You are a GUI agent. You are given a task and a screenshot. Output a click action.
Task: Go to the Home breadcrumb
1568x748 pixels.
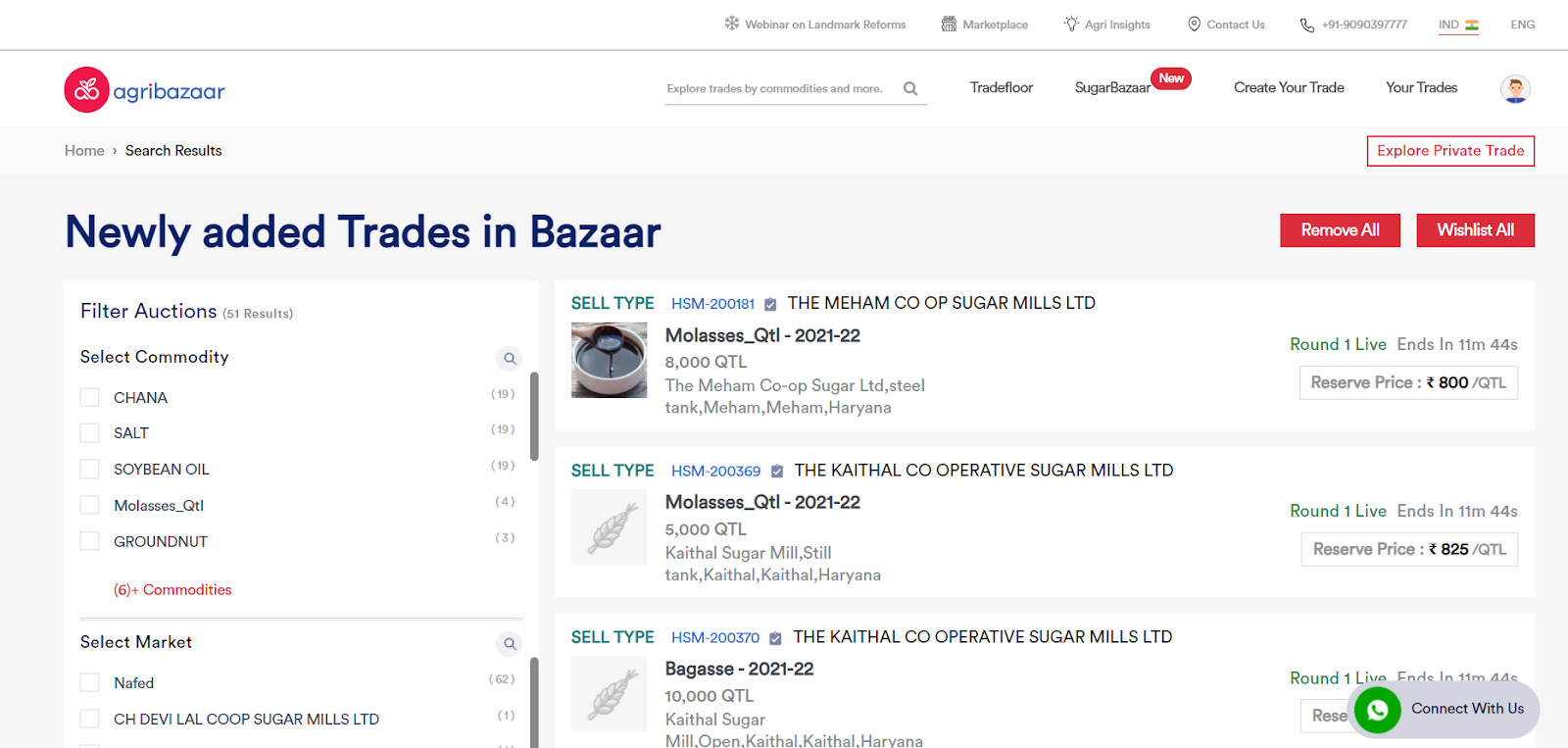(x=84, y=150)
